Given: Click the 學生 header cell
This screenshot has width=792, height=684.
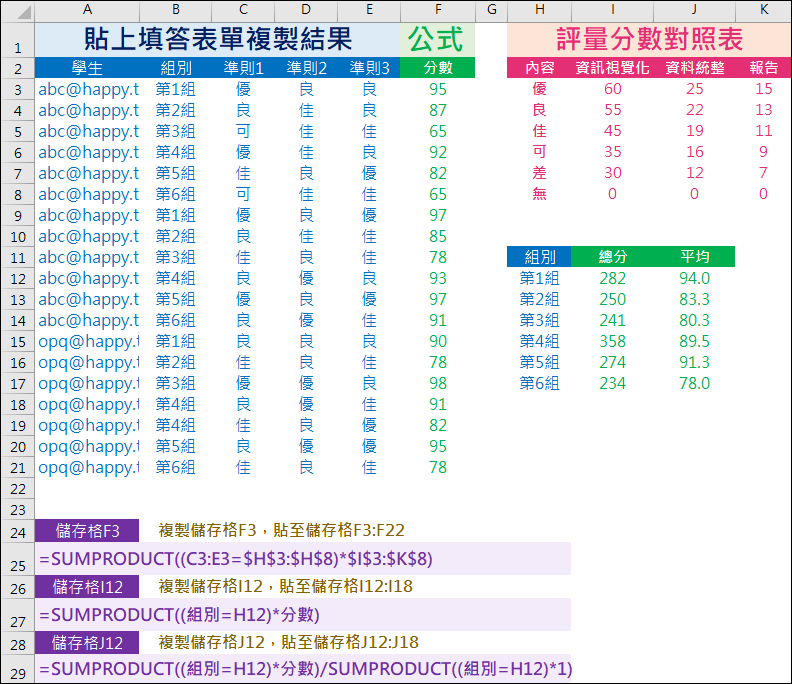Looking at the screenshot, I should 87,68.
